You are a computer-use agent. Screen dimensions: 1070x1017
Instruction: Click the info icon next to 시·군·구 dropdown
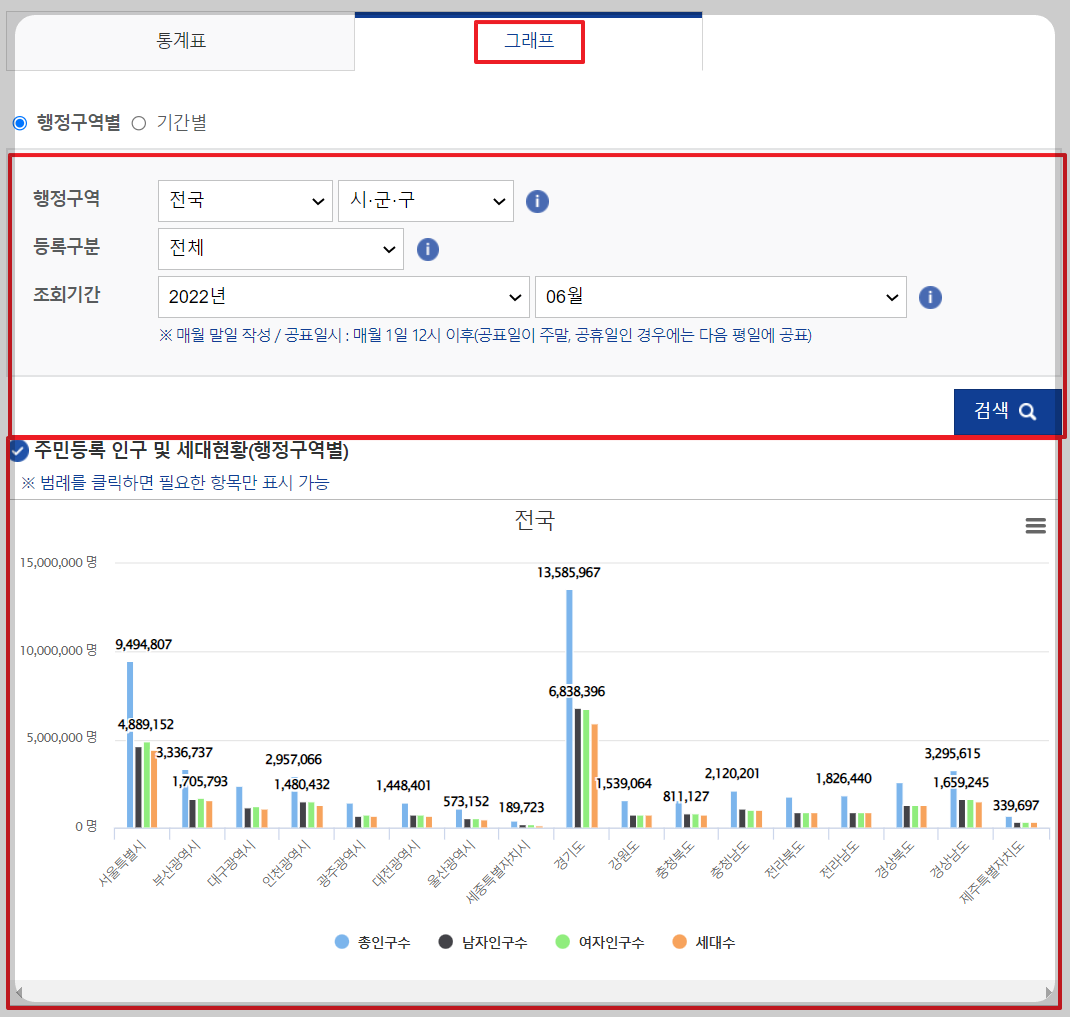(x=537, y=201)
